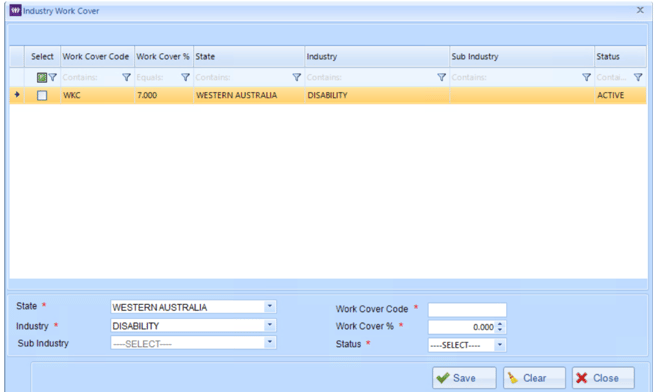
Task: Tick the checkbox for the WKC row
Action: [x=42, y=95]
